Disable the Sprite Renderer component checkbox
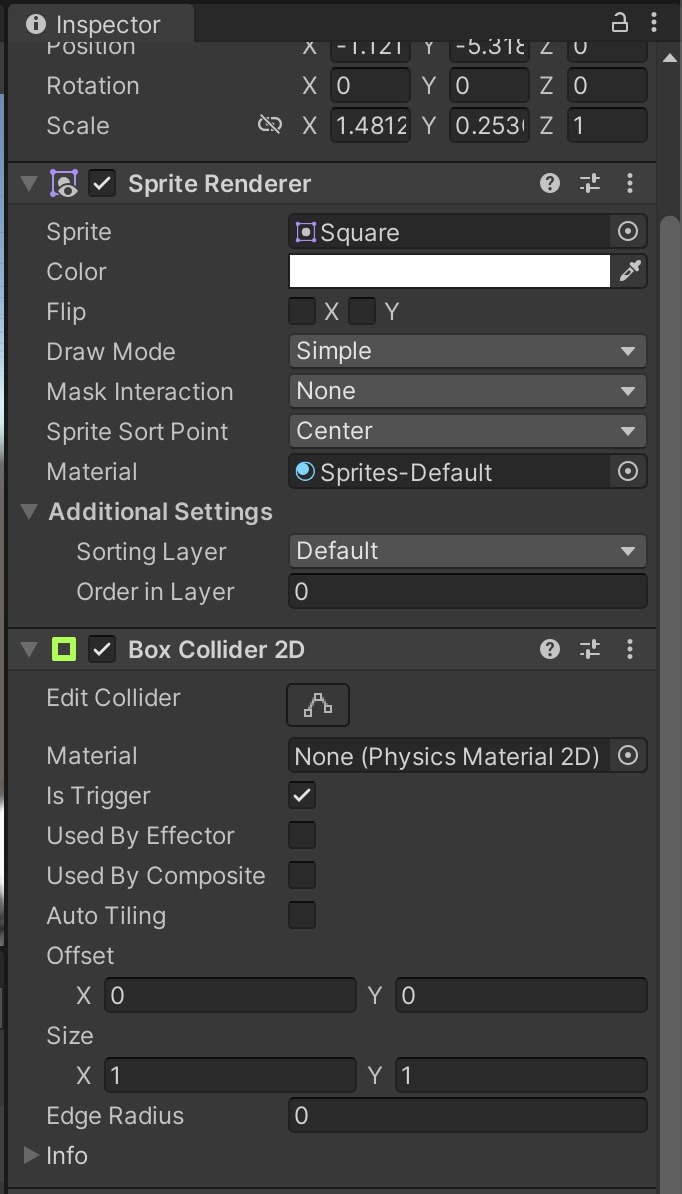Screen dimensions: 682x1194 pyautogui.click(x=102, y=183)
